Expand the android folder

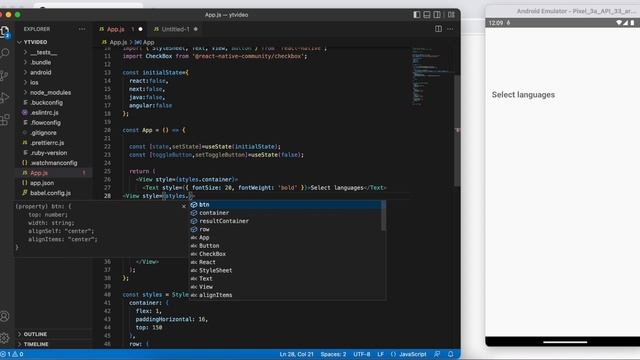[x=40, y=72]
